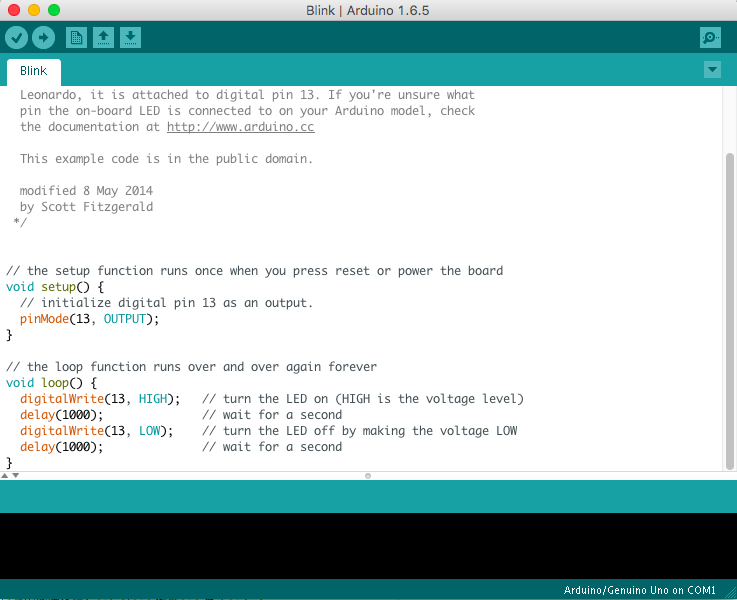Viewport: 737px width, 600px height.
Task: Click the line 'void loop() {'
Action: [52, 382]
